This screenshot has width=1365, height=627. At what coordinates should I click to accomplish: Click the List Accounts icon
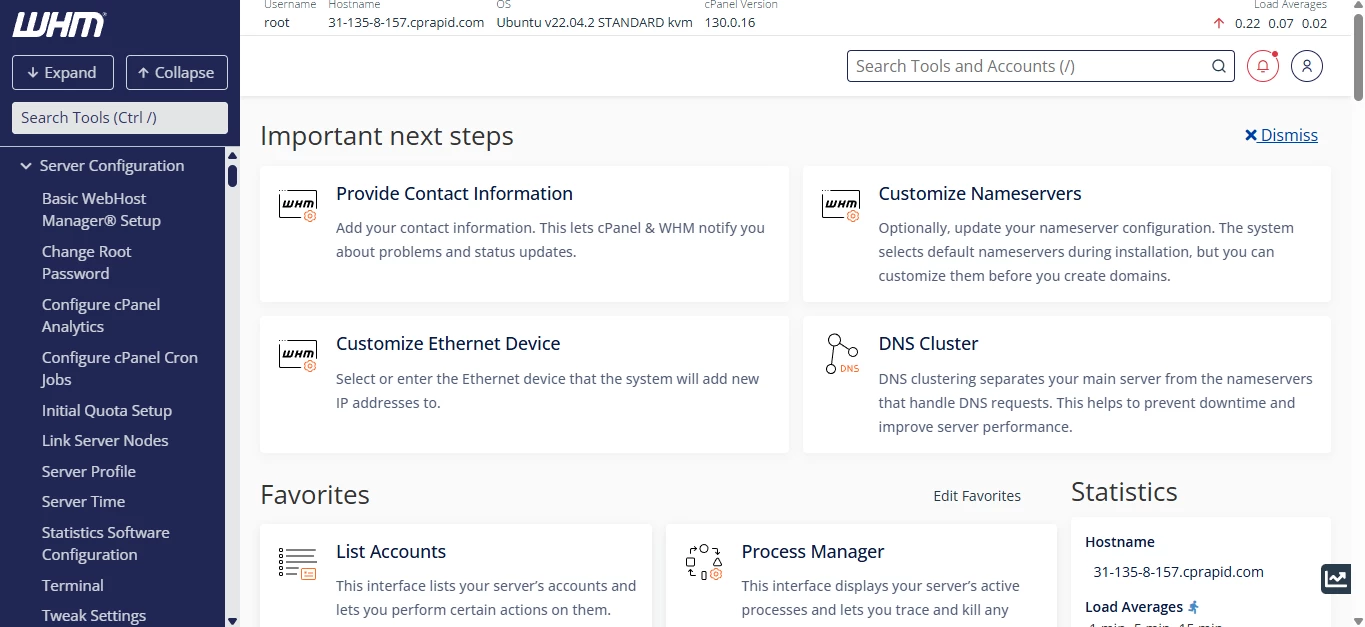[297, 563]
